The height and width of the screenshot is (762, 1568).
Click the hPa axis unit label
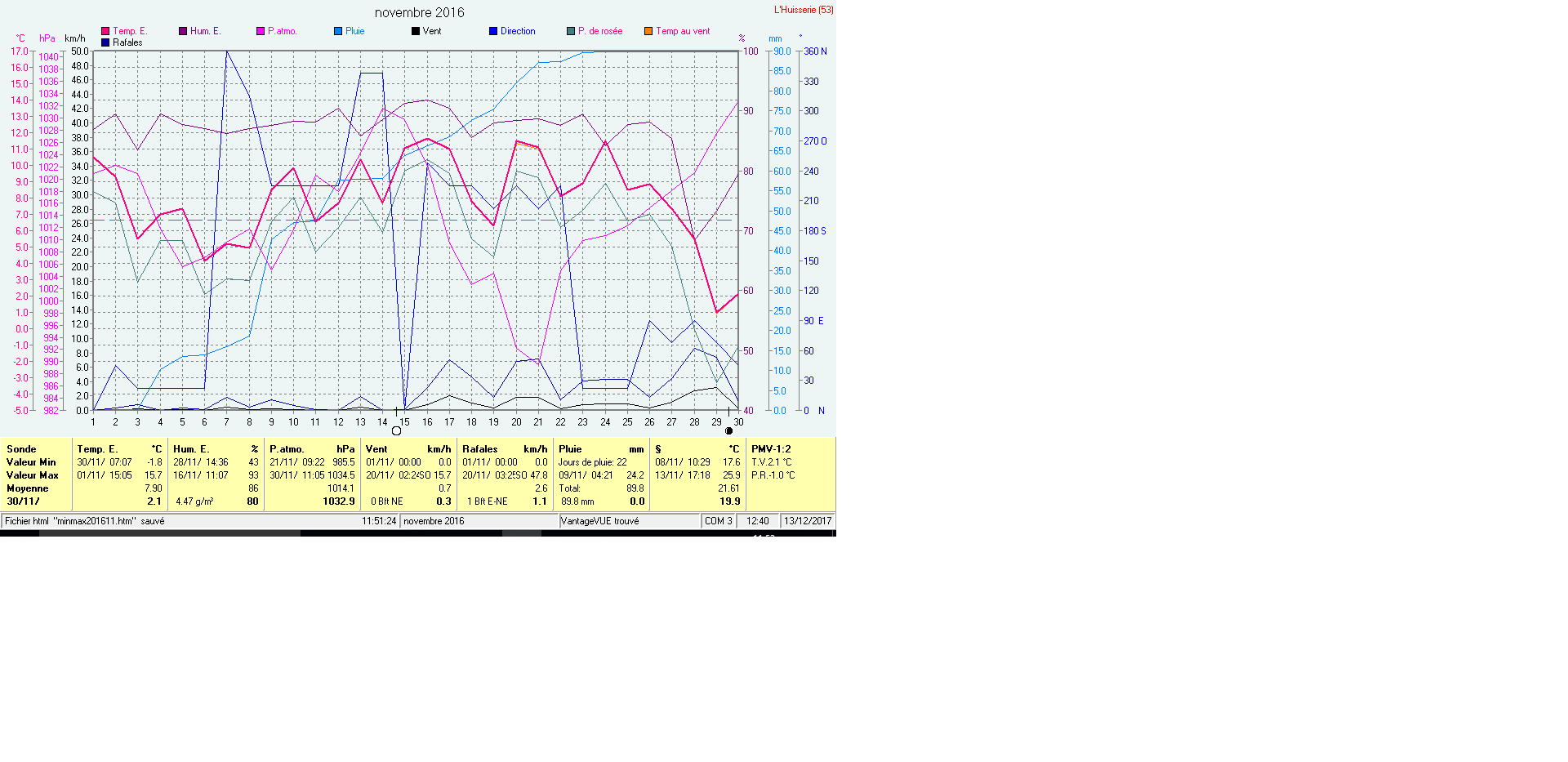click(47, 38)
